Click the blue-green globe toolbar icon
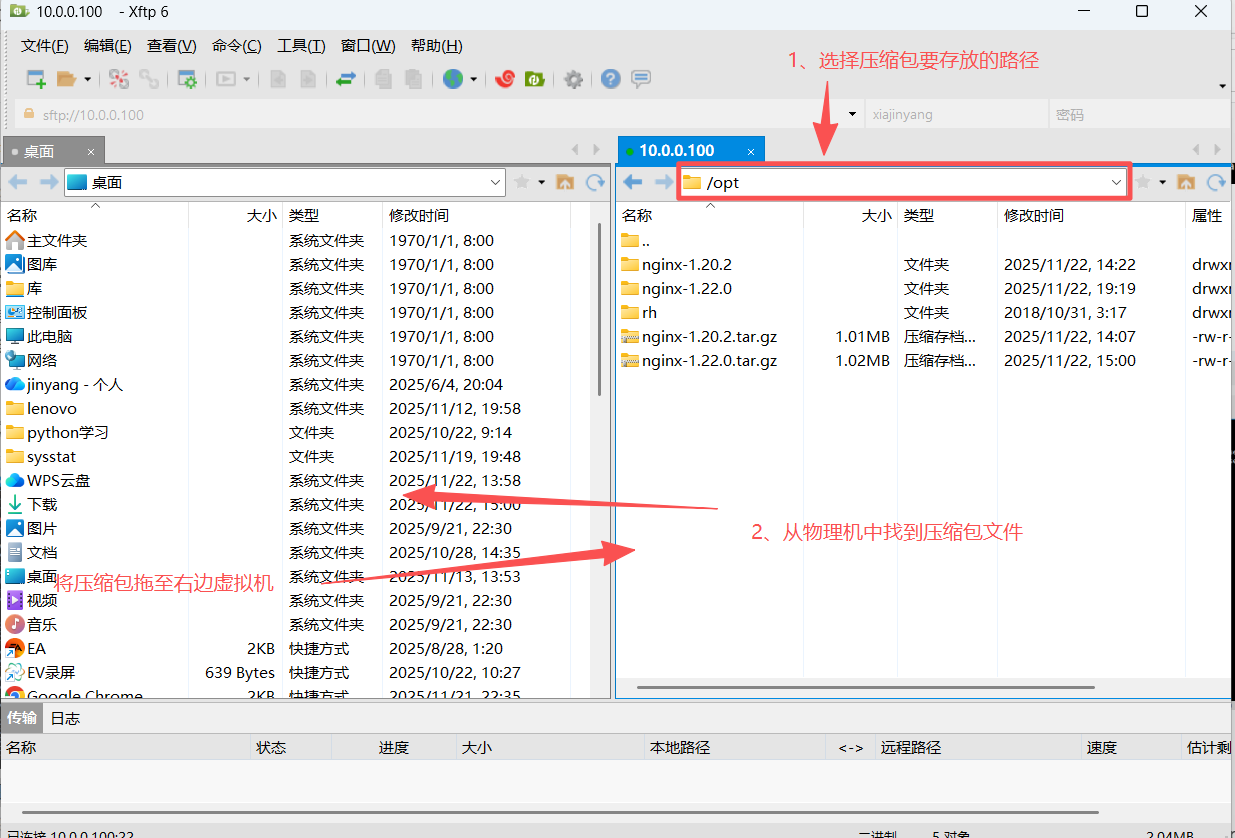Screen dimensions: 1235x838 coord(453,79)
